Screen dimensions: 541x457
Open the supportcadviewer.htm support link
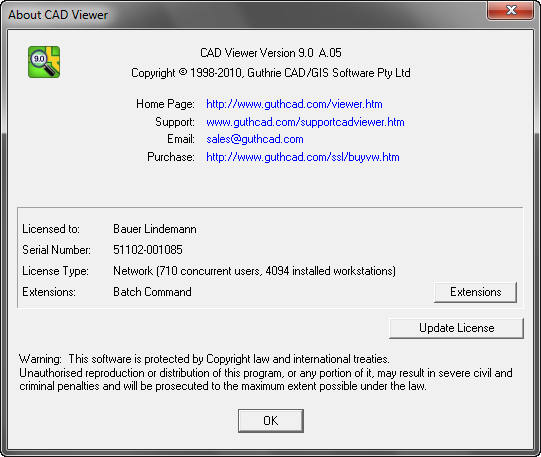[x=305, y=122]
